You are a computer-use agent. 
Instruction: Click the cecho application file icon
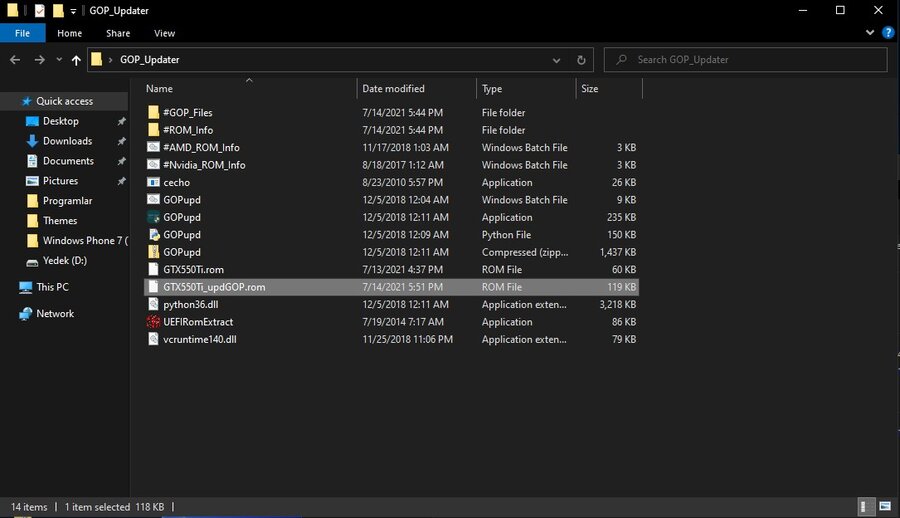coord(154,182)
